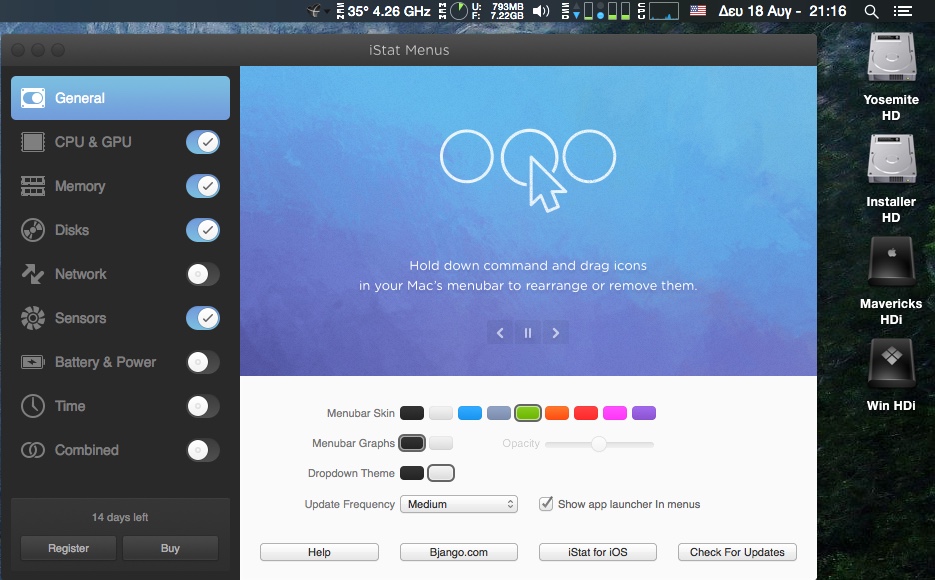This screenshot has height=580, width=935.
Task: Click the menu bar date and time
Action: [x=782, y=11]
